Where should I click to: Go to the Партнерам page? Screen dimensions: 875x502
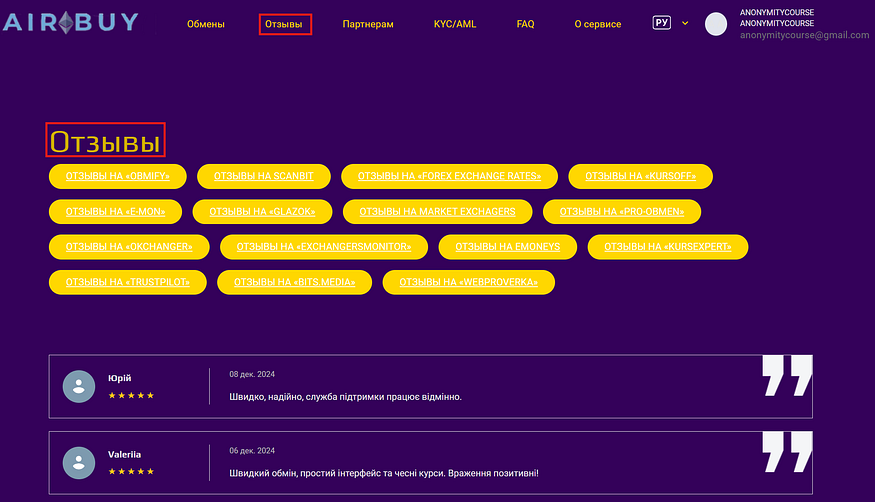click(x=368, y=24)
